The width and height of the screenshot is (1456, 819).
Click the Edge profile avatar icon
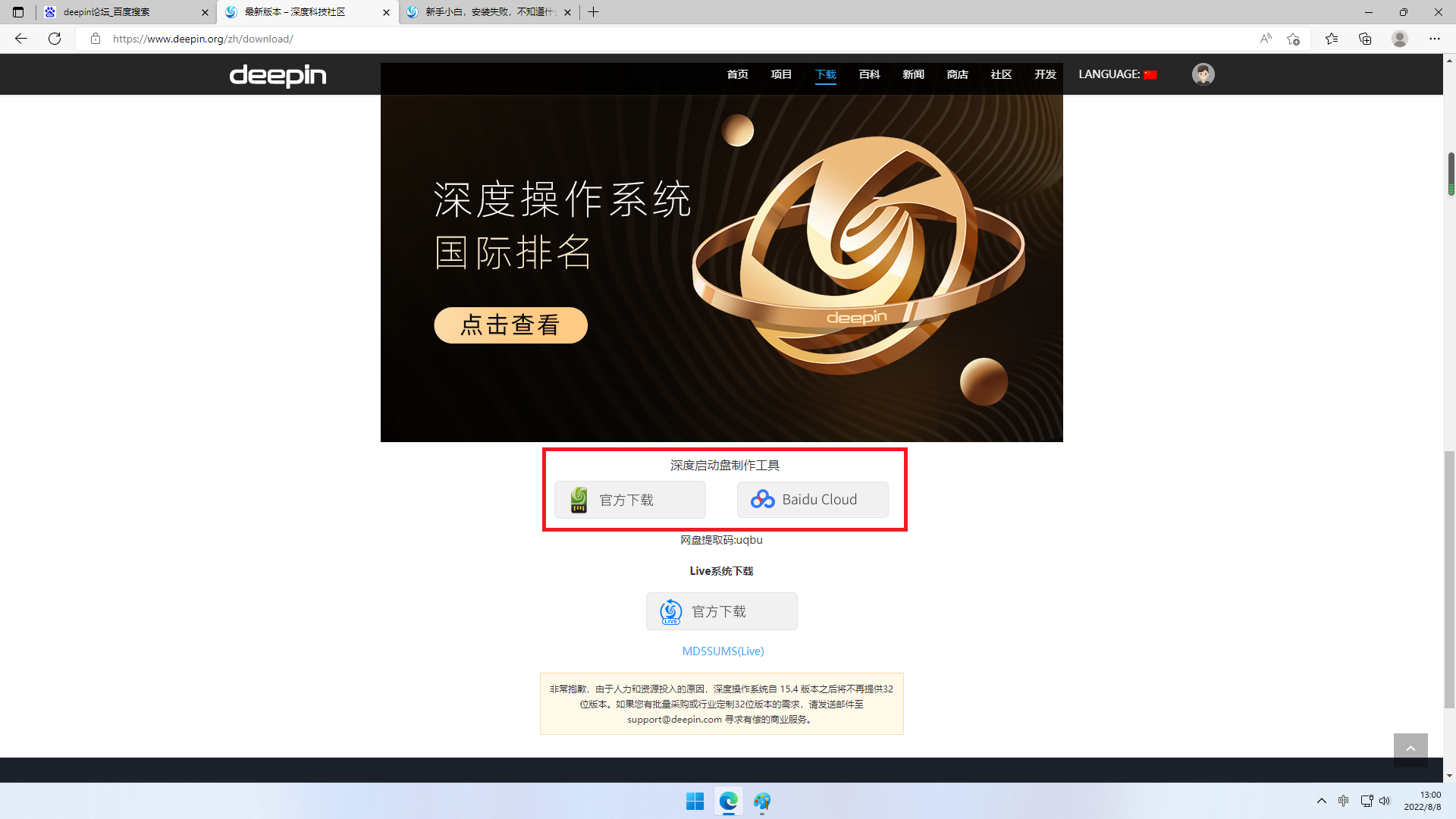[1400, 39]
